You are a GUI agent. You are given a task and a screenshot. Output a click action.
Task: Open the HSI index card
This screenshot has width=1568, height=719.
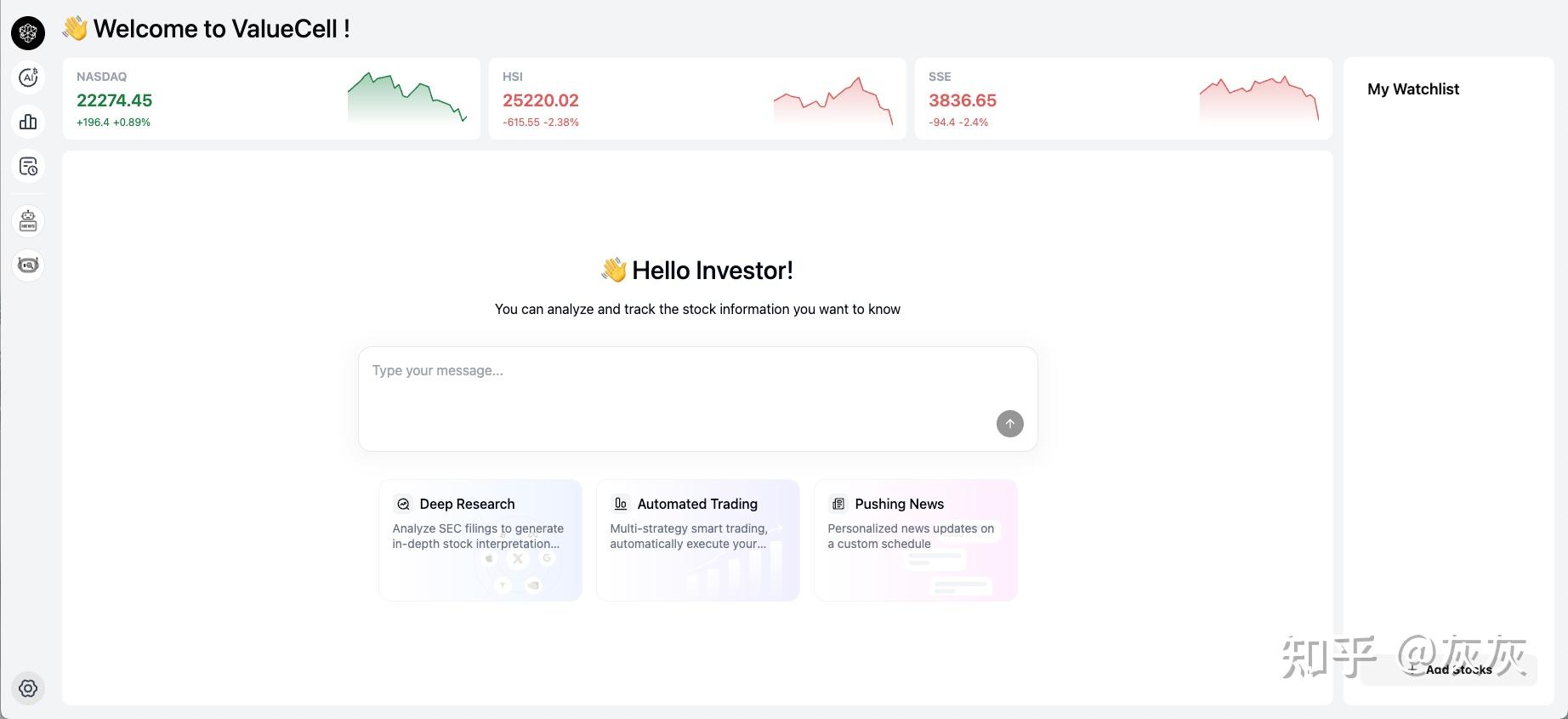pyautogui.click(x=638, y=99)
